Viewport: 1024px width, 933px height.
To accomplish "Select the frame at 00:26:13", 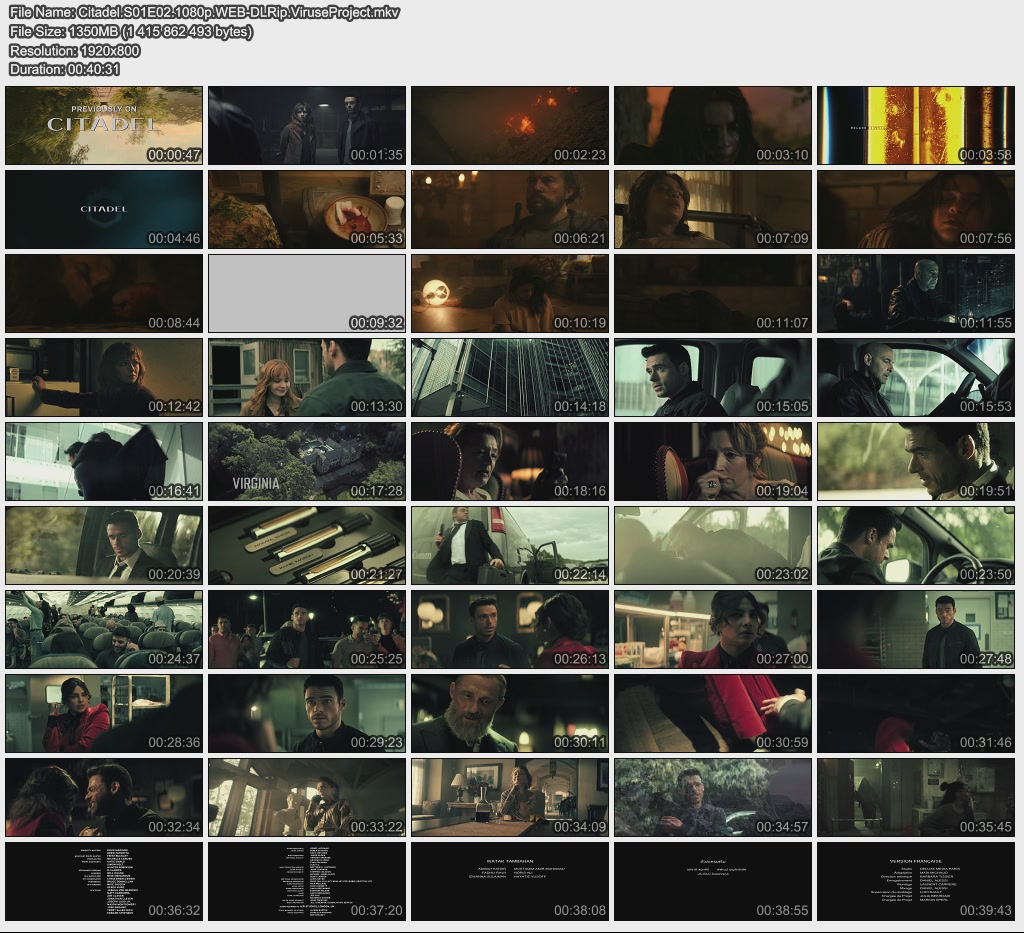I will (x=510, y=629).
